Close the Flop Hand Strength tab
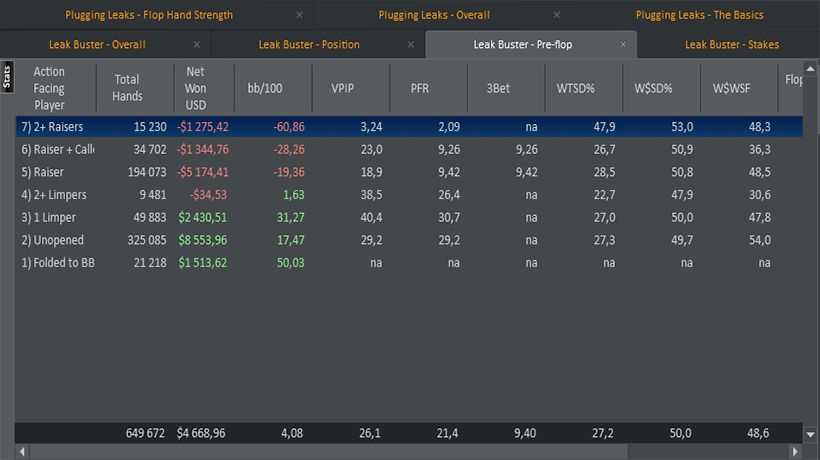This screenshot has height=460, width=820. tap(299, 15)
